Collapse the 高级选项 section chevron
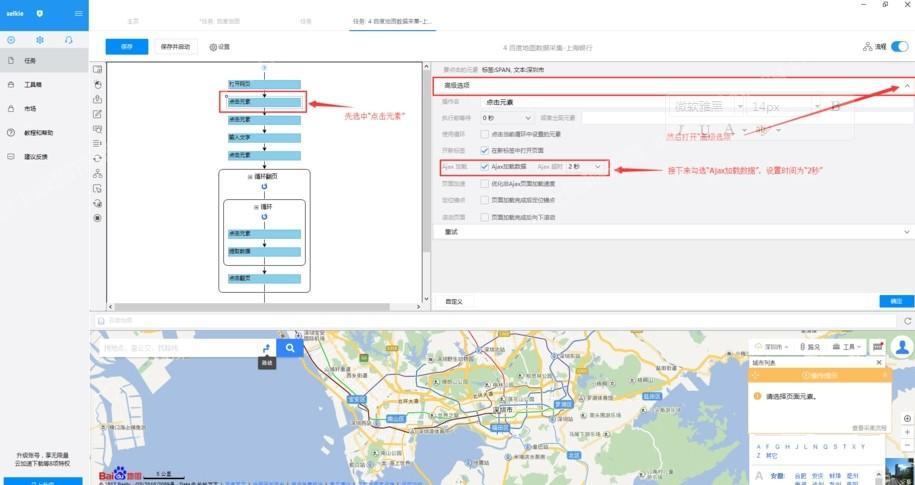The height and width of the screenshot is (485, 915). click(907, 85)
